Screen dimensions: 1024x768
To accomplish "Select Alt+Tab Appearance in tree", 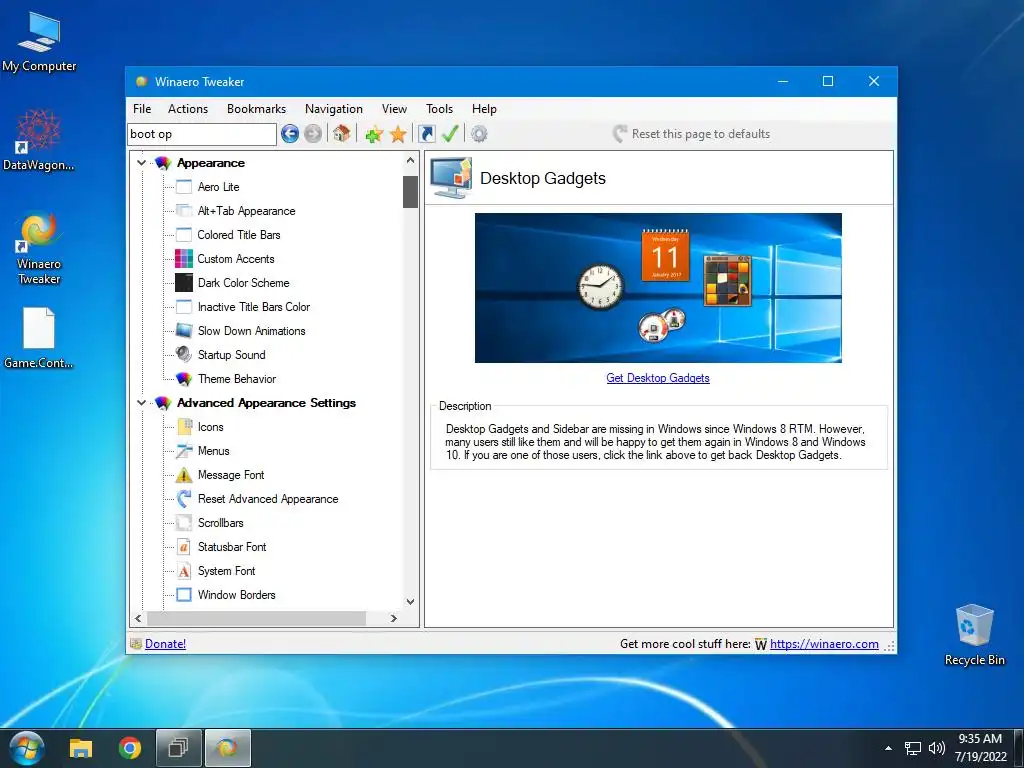I will pyautogui.click(x=246, y=211).
